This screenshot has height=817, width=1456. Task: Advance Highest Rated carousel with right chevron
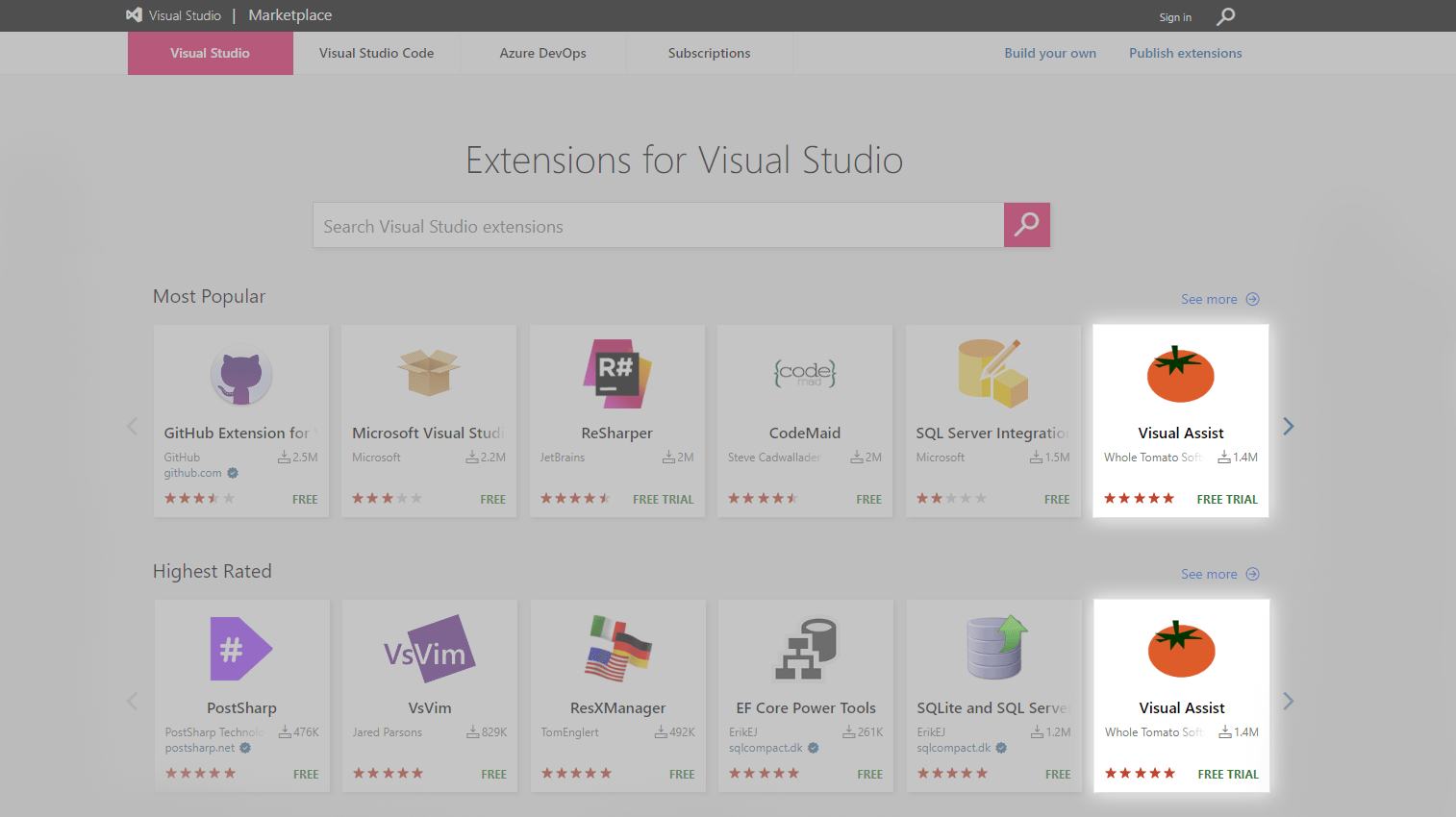pyautogui.click(x=1289, y=701)
